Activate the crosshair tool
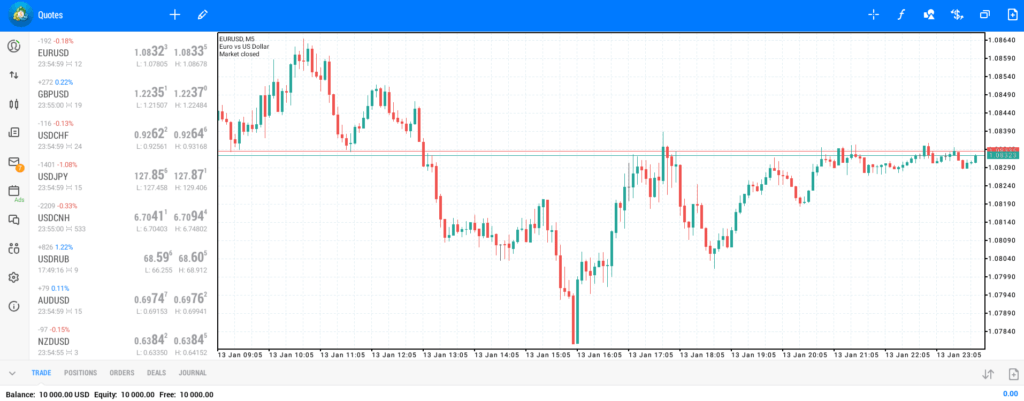Screen dimensions: 1024x401 (x=873, y=14)
